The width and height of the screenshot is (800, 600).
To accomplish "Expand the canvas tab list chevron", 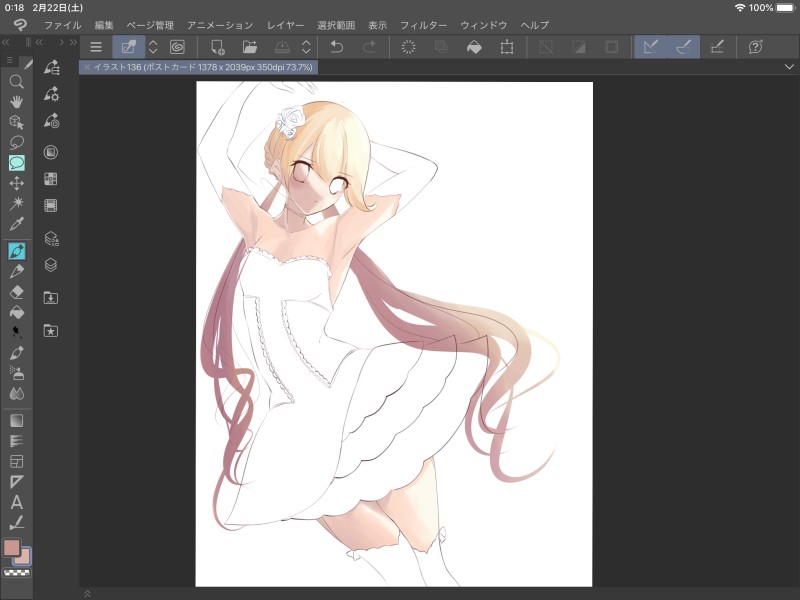I will [x=789, y=67].
